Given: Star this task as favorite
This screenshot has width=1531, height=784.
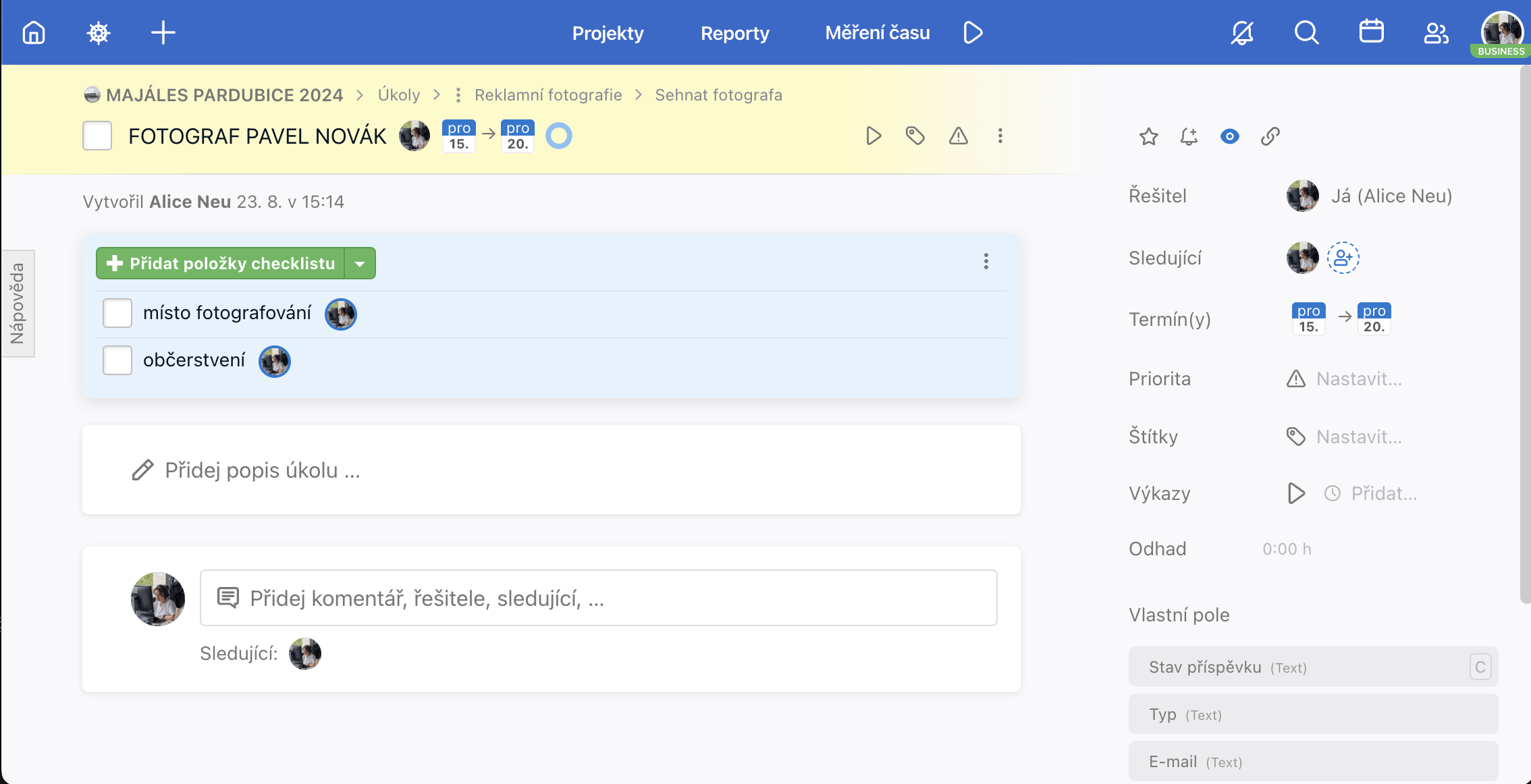Looking at the screenshot, I should tap(1149, 136).
